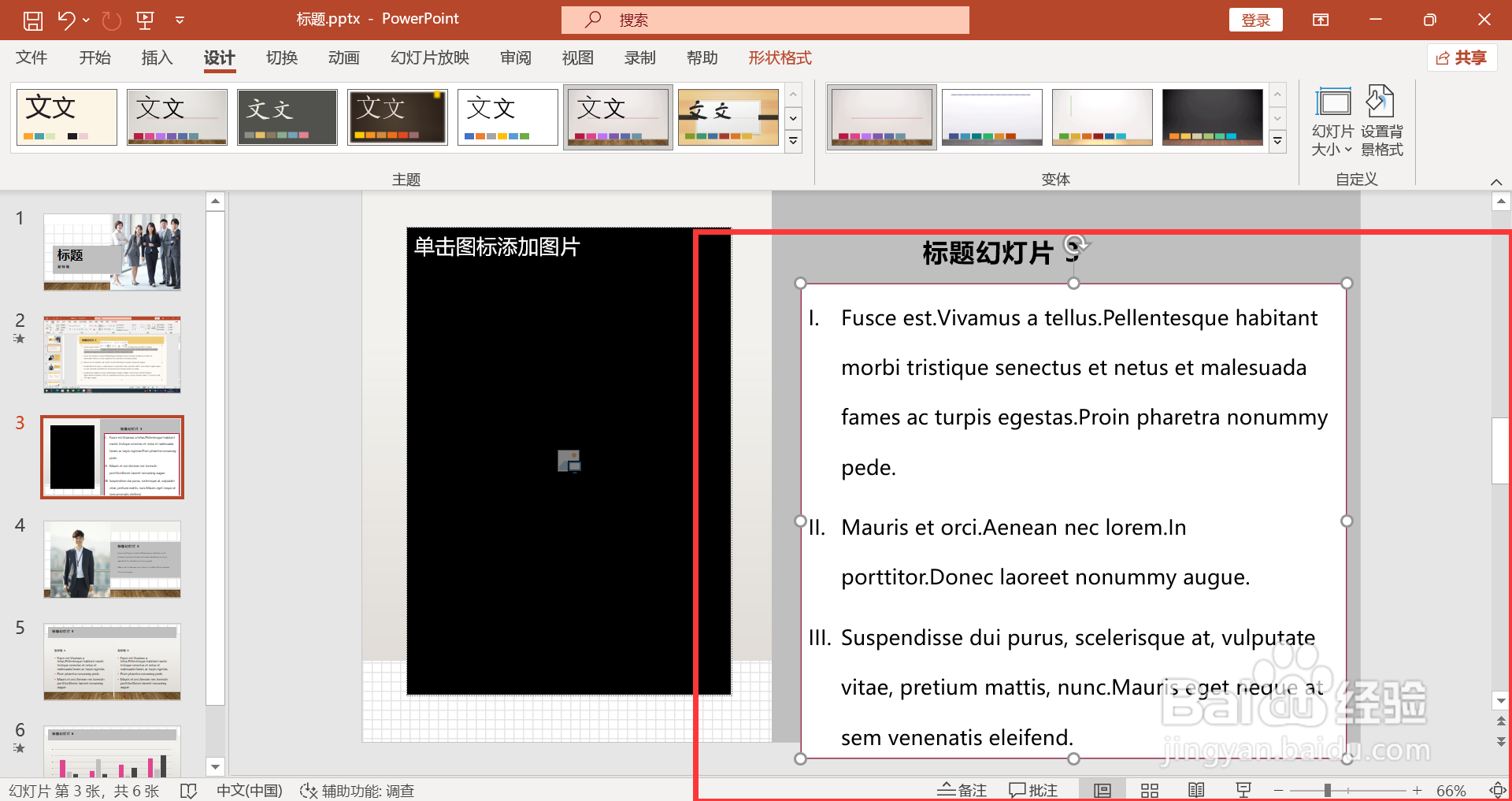The height and width of the screenshot is (801, 1512).
Task: Click the rotation handle of the text box
Action: tap(1075, 243)
